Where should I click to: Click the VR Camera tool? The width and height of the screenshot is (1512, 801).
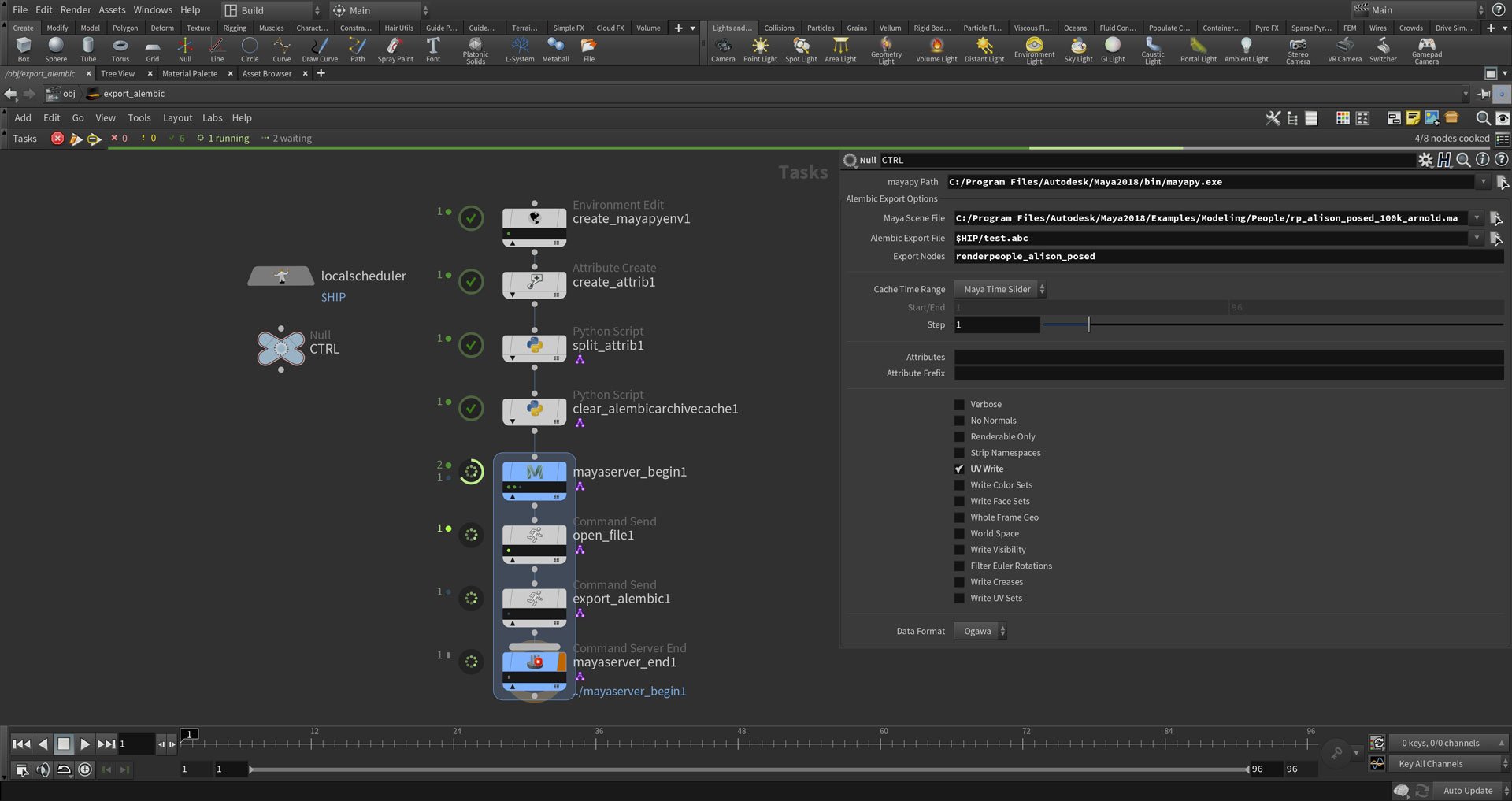point(1344,49)
